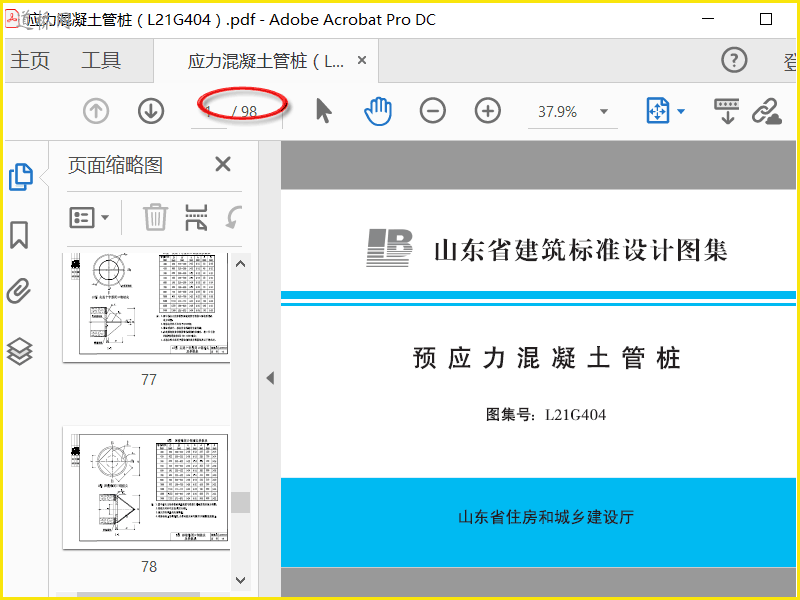
Task: Maximize the Acrobat window
Action: coord(766,19)
